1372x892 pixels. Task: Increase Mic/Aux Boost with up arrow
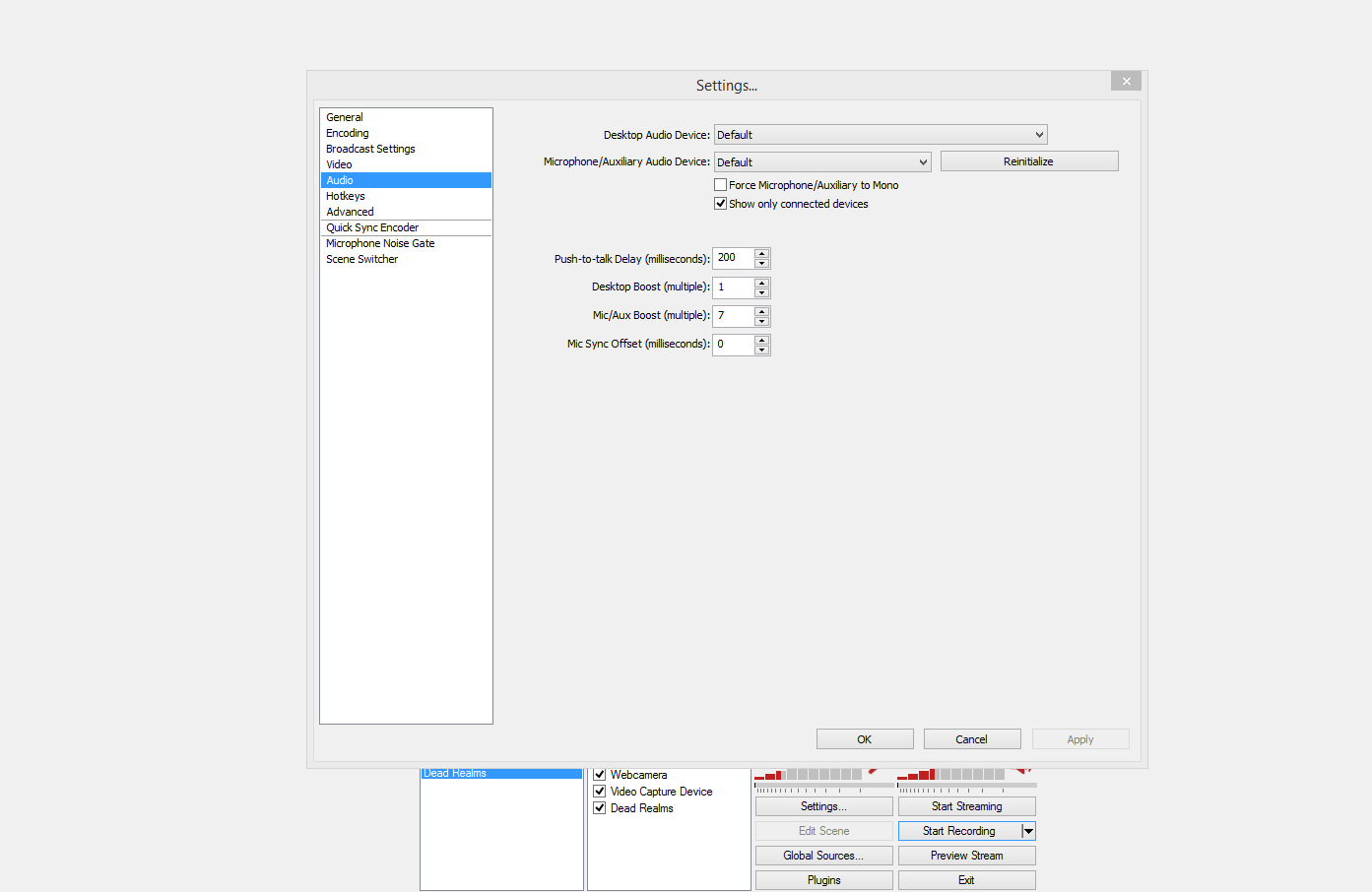[761, 311]
